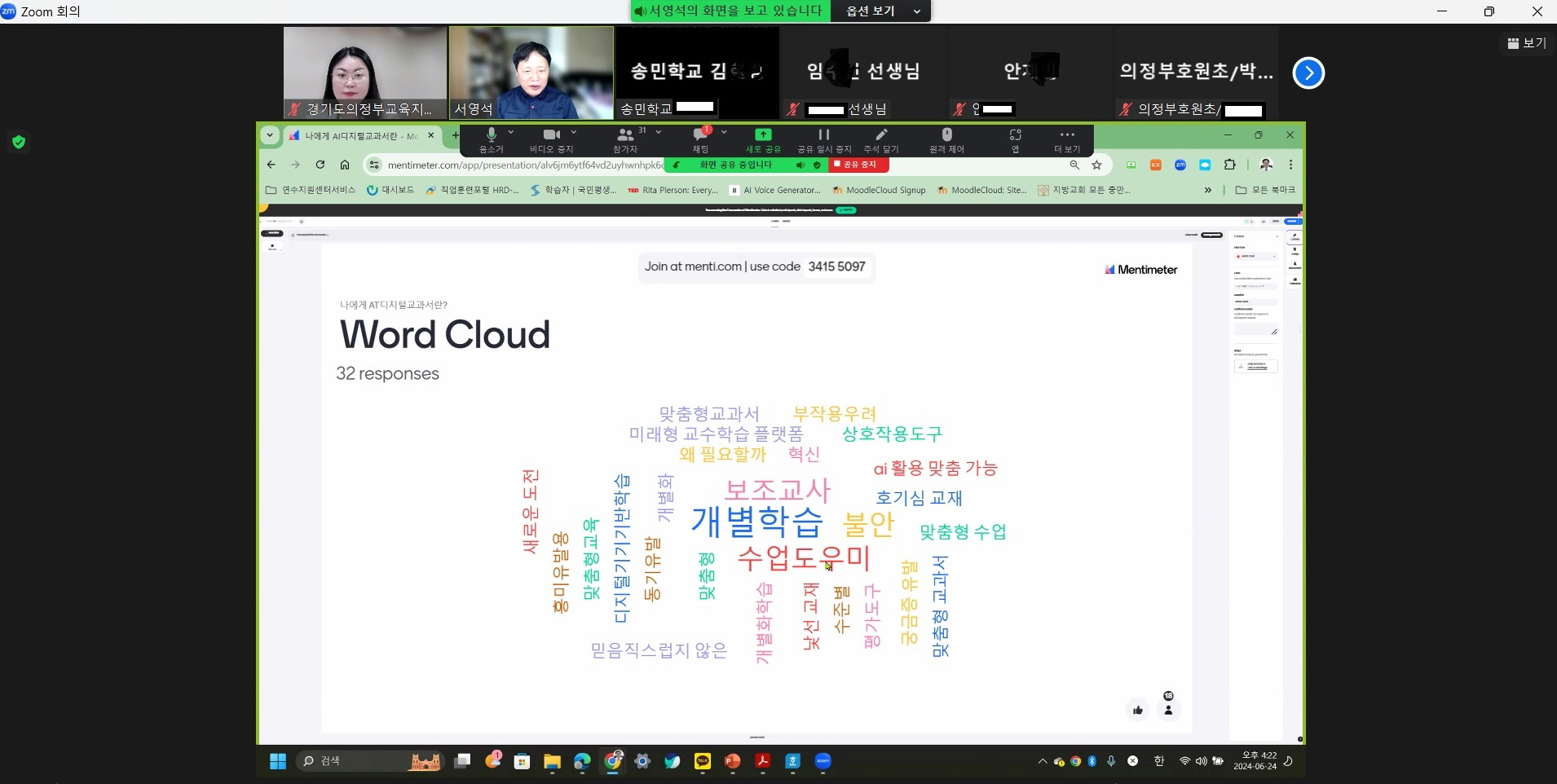The width and height of the screenshot is (1557, 784).
Task: Select 경기도의정부교육지 participant video
Action: pos(364,73)
